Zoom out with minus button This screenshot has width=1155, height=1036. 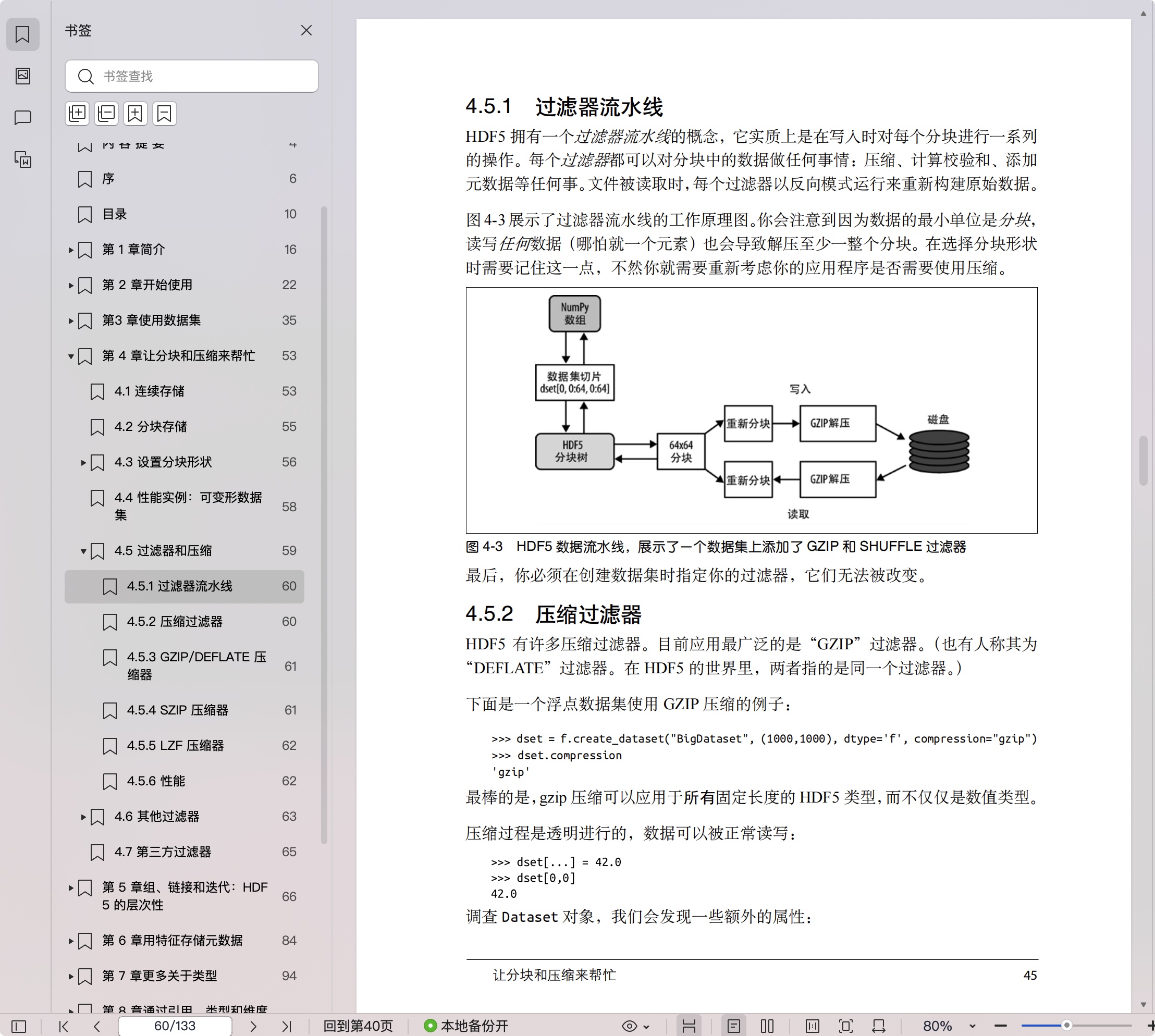pyautogui.click(x=1001, y=1026)
